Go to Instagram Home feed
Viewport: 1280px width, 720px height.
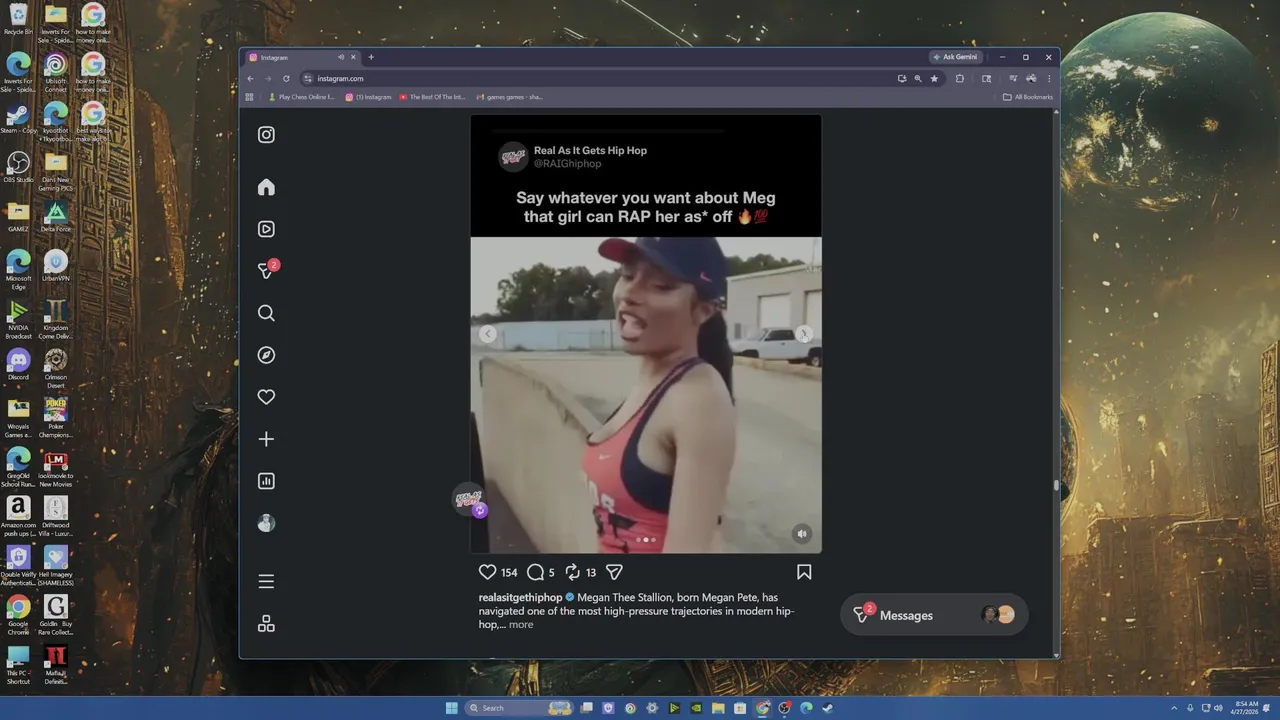tap(266, 187)
